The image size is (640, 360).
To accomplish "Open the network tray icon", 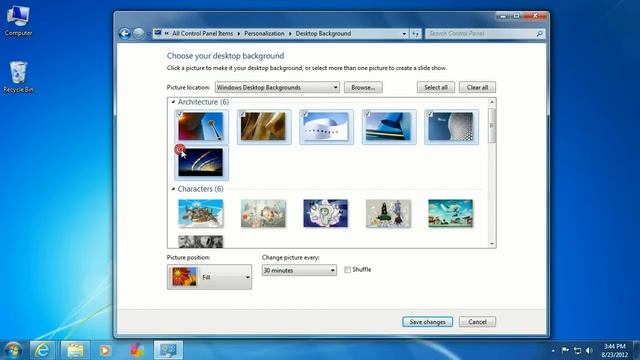I will (x=577, y=350).
